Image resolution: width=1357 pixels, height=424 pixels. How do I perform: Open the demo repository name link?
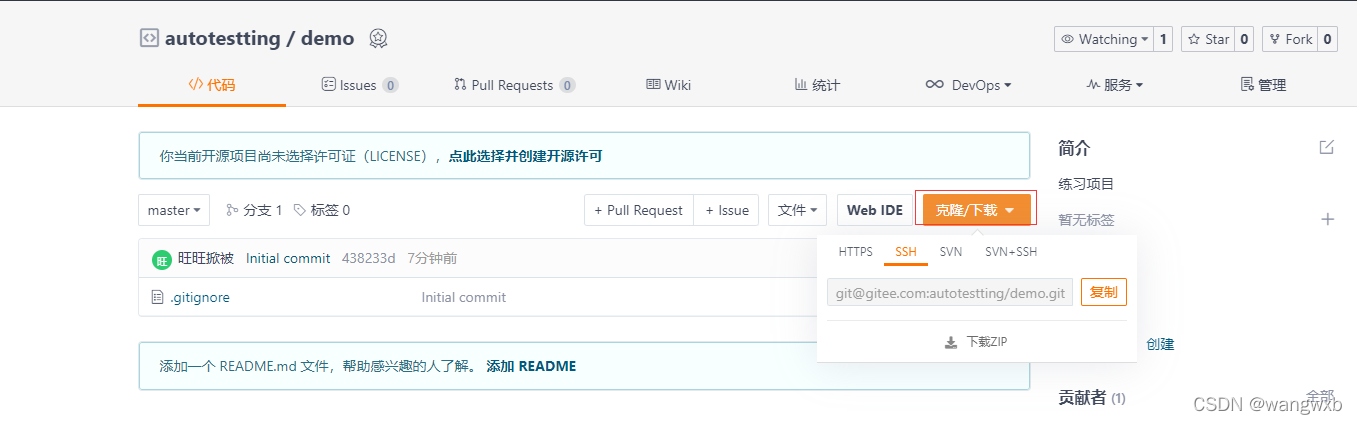pyautogui.click(x=327, y=39)
